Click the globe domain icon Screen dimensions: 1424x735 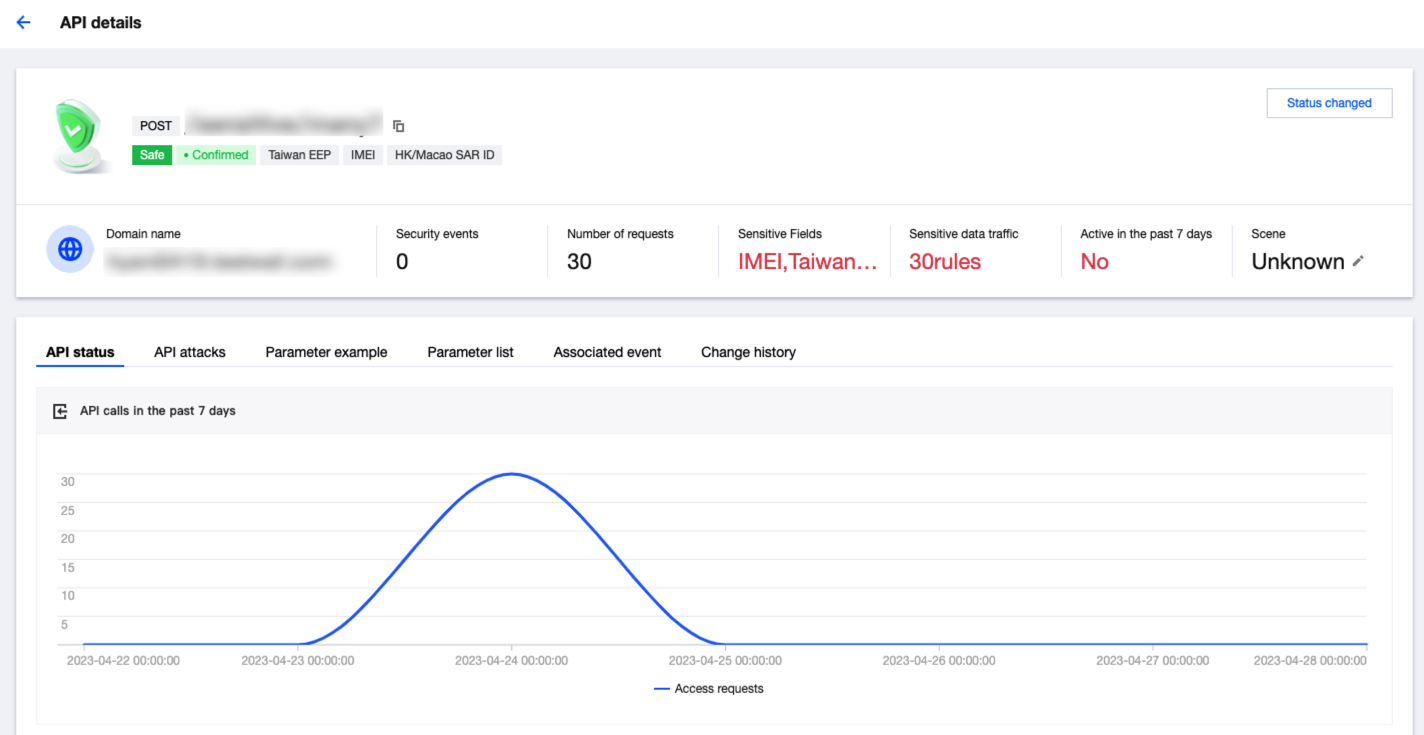point(70,250)
